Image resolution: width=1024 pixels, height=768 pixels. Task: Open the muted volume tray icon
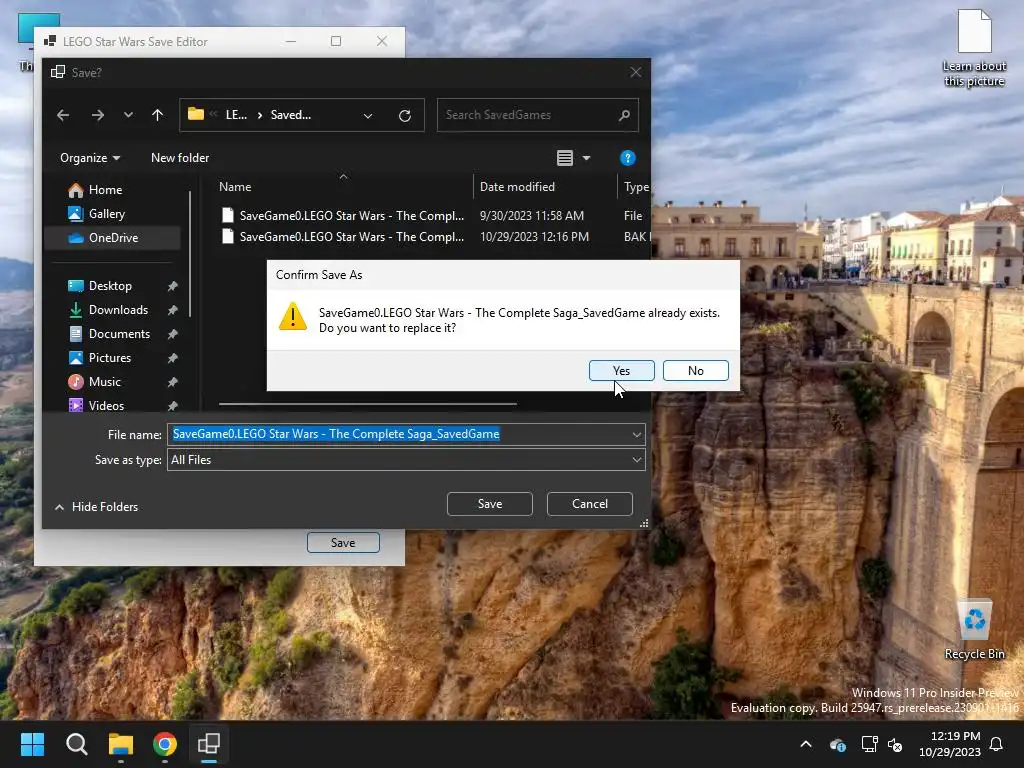click(x=895, y=744)
